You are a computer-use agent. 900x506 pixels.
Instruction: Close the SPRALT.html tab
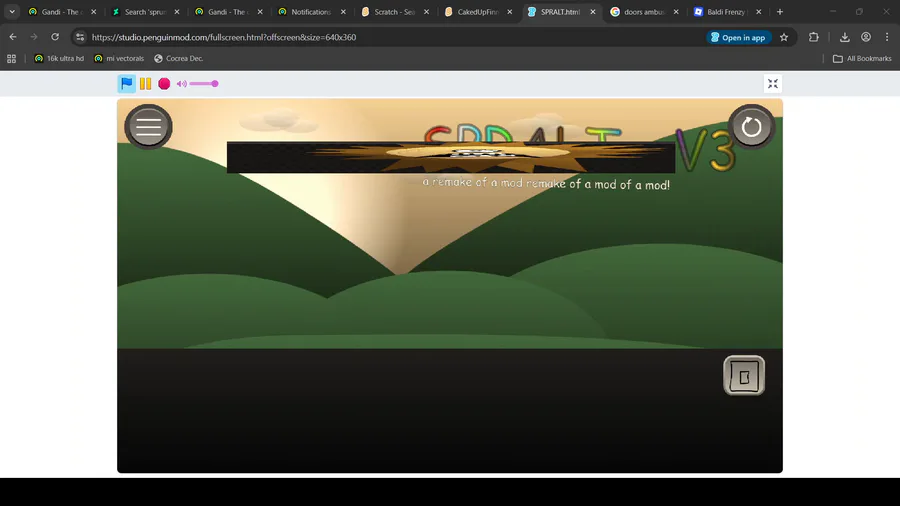593,11
